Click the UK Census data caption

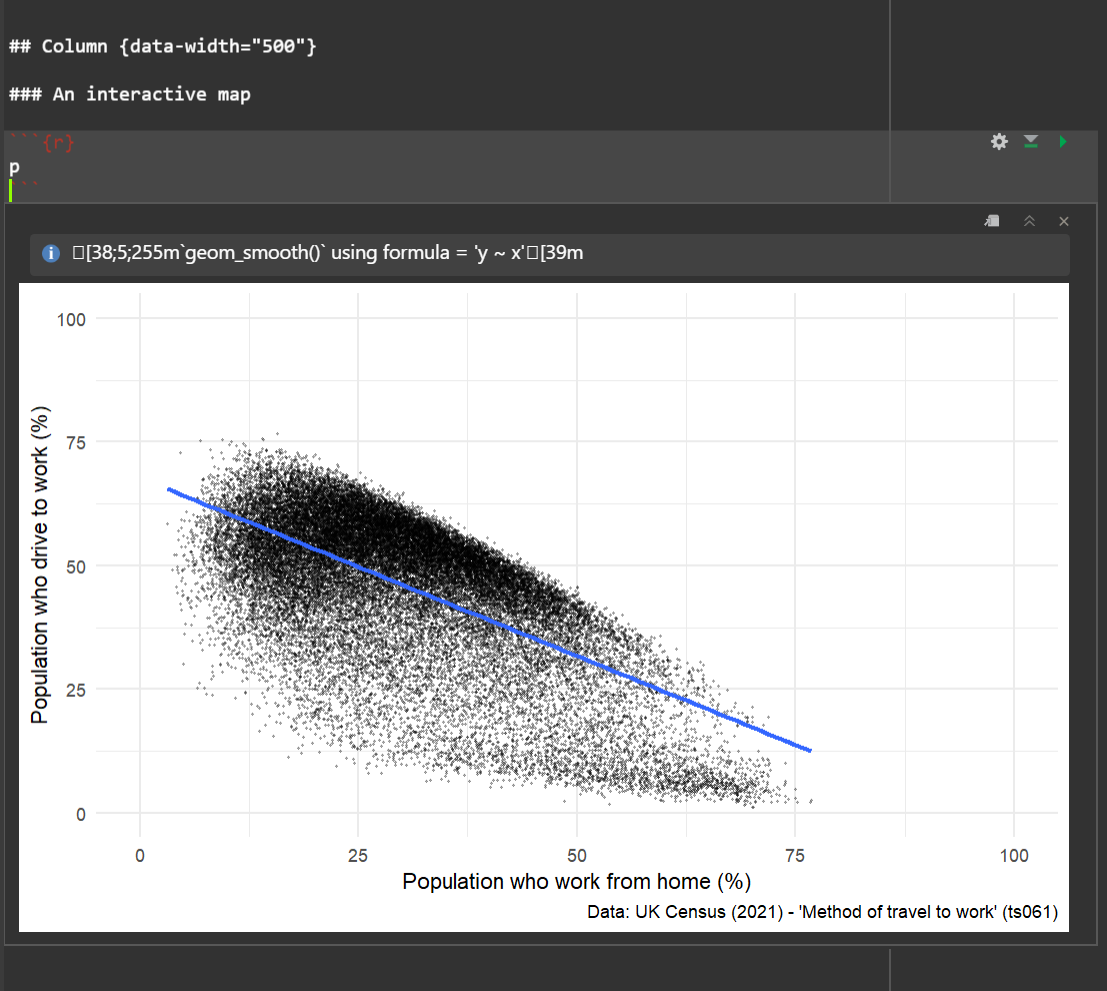coord(824,912)
